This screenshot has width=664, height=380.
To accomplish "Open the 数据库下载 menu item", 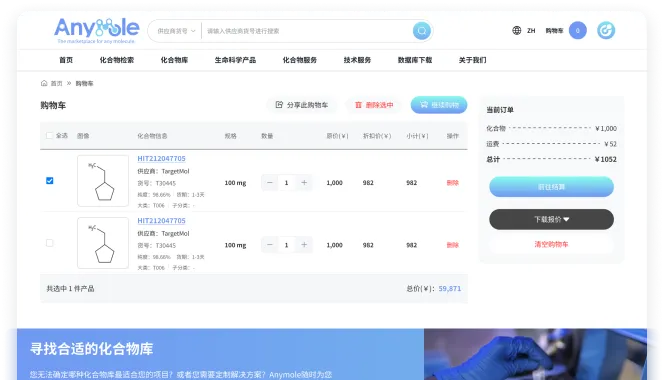I will (x=415, y=60).
